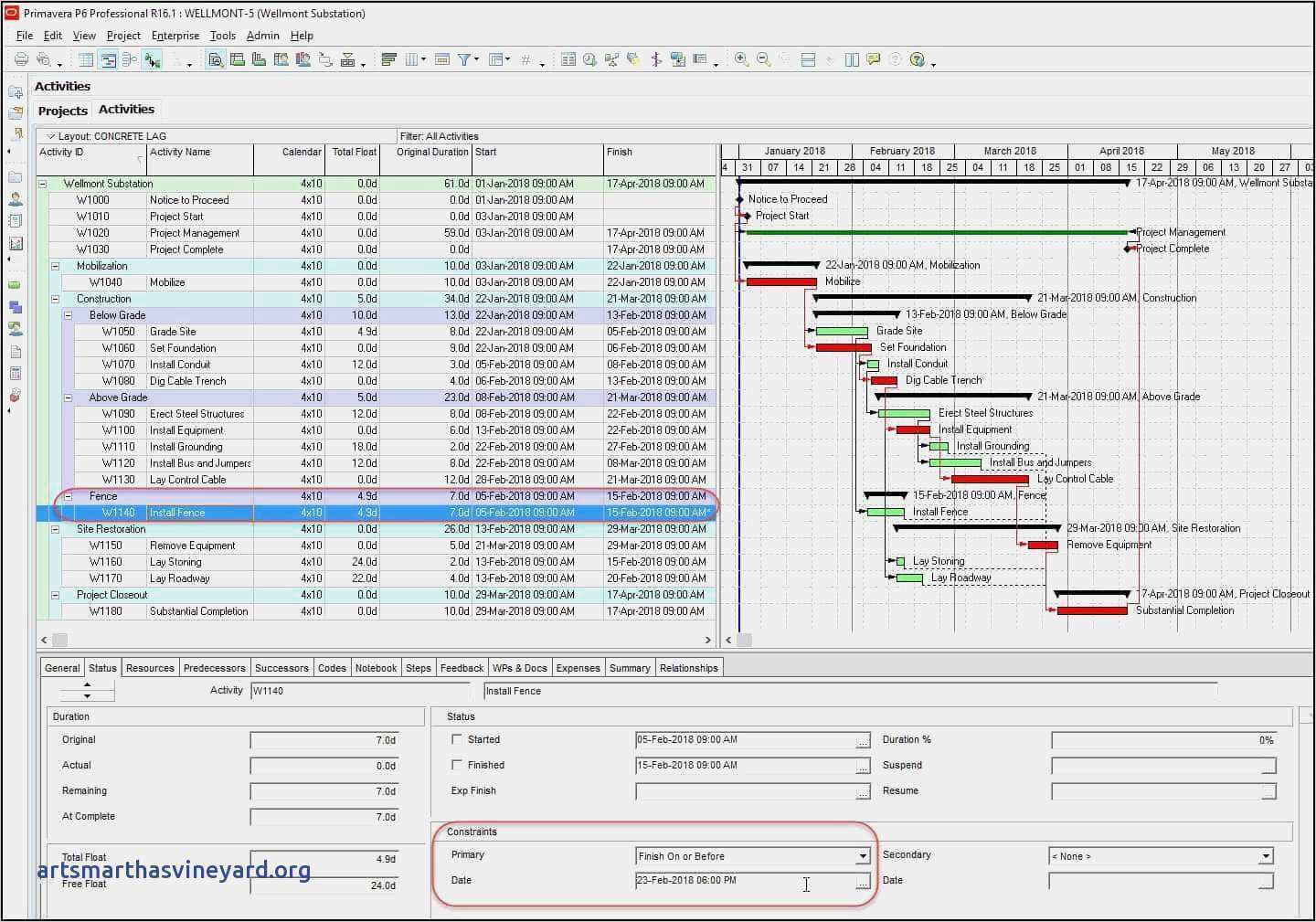Collapse the Project Closeout group
This screenshot has width=1316, height=922.
tap(55, 595)
